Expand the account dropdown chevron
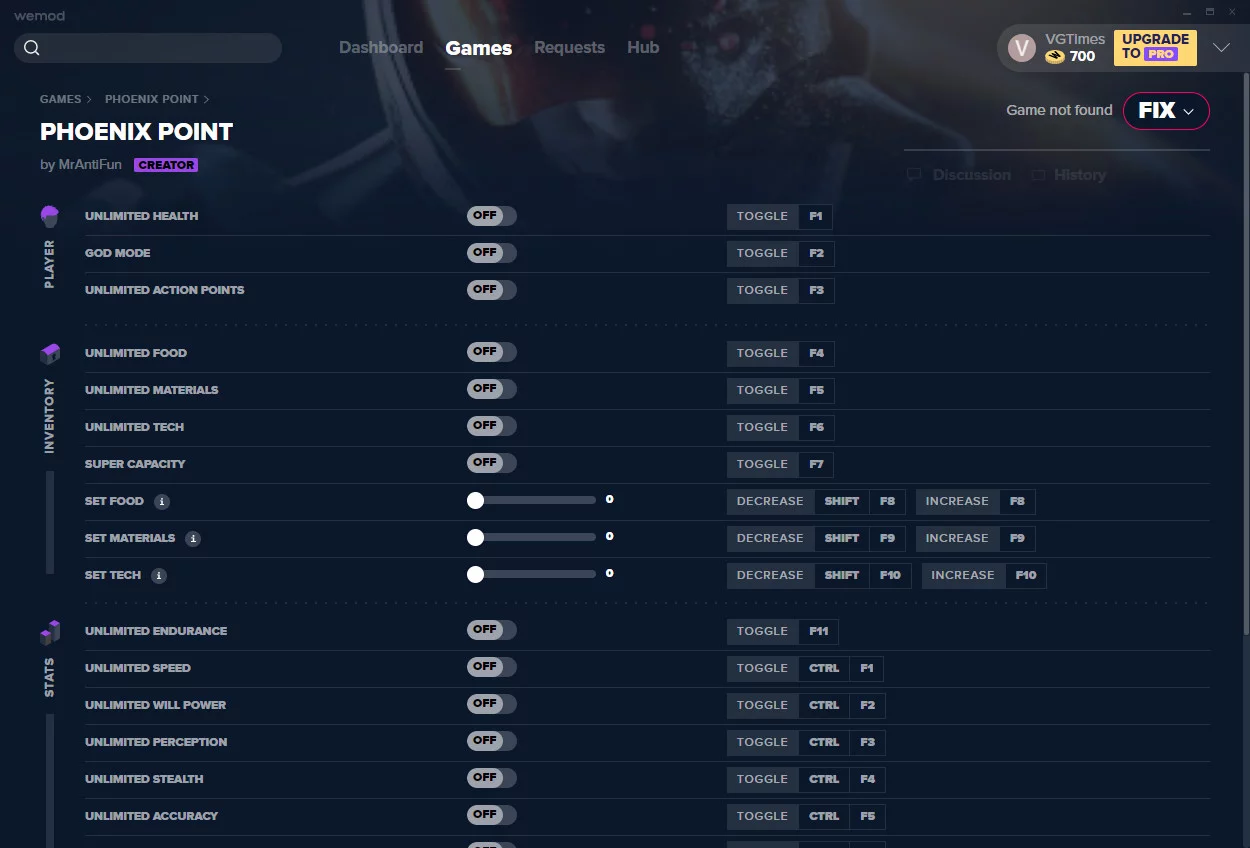 tap(1221, 48)
